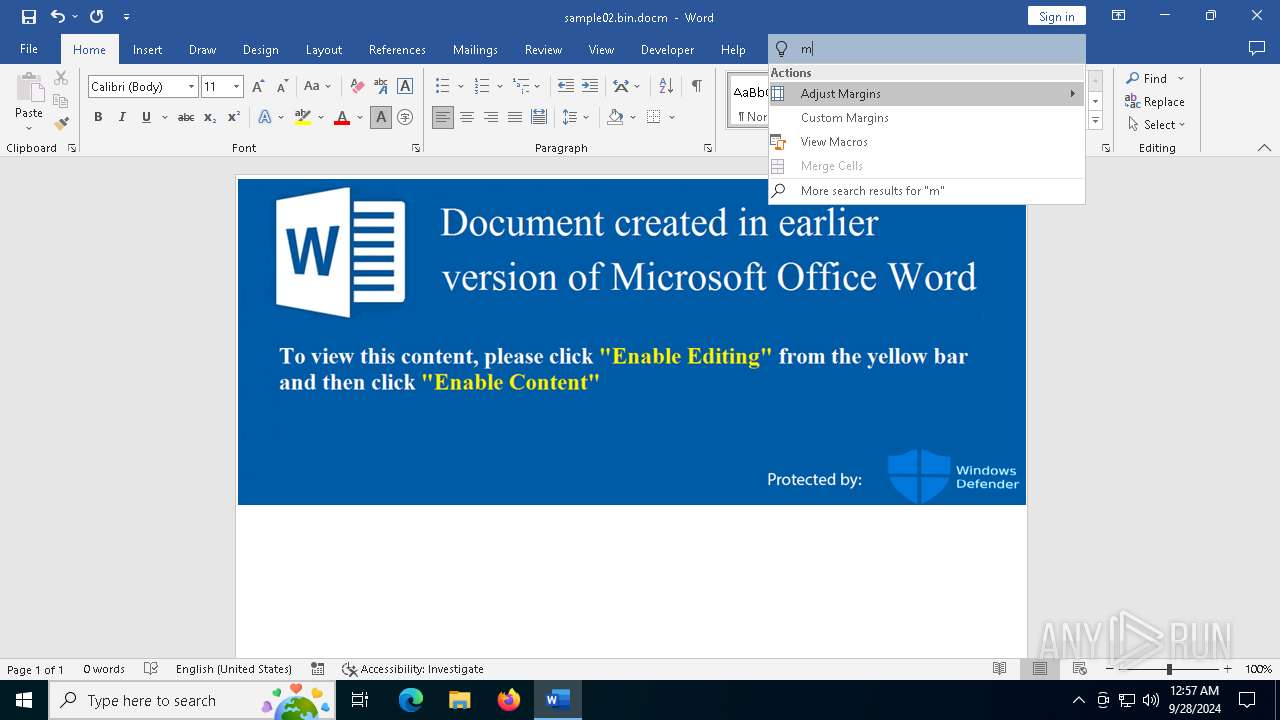Expand the Numbering list dropdown
Viewport: 1280px width, 720px height.
pyautogui.click(x=500, y=87)
